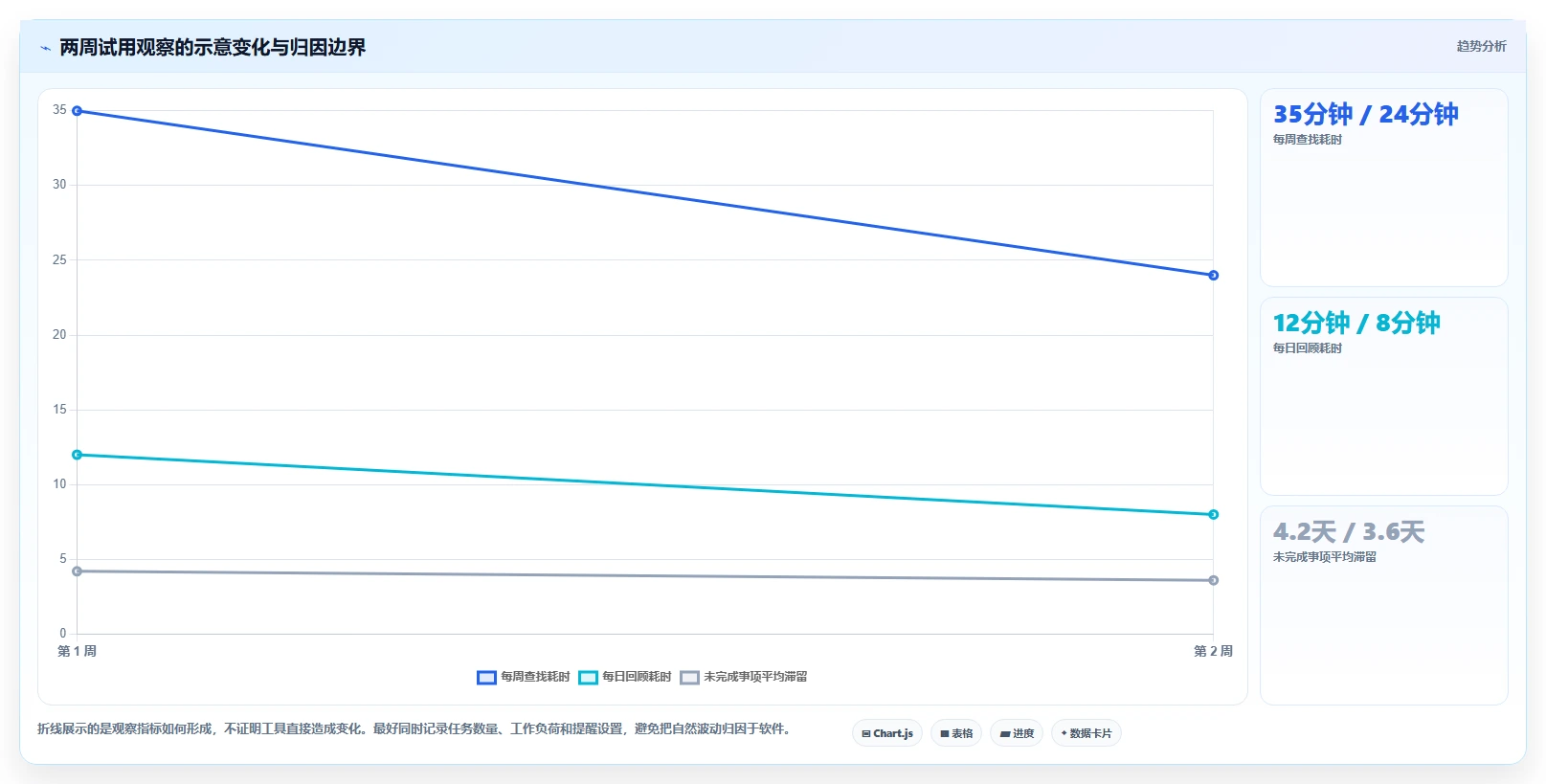Image resolution: width=1546 pixels, height=784 pixels.
Task: Click the trend icon beside the panel title
Action: 45,48
